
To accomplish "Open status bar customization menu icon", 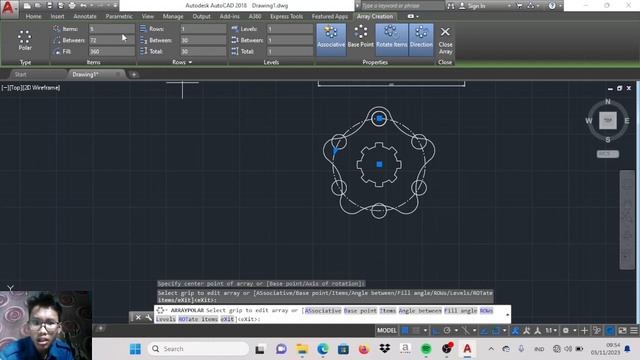I will (x=634, y=330).
